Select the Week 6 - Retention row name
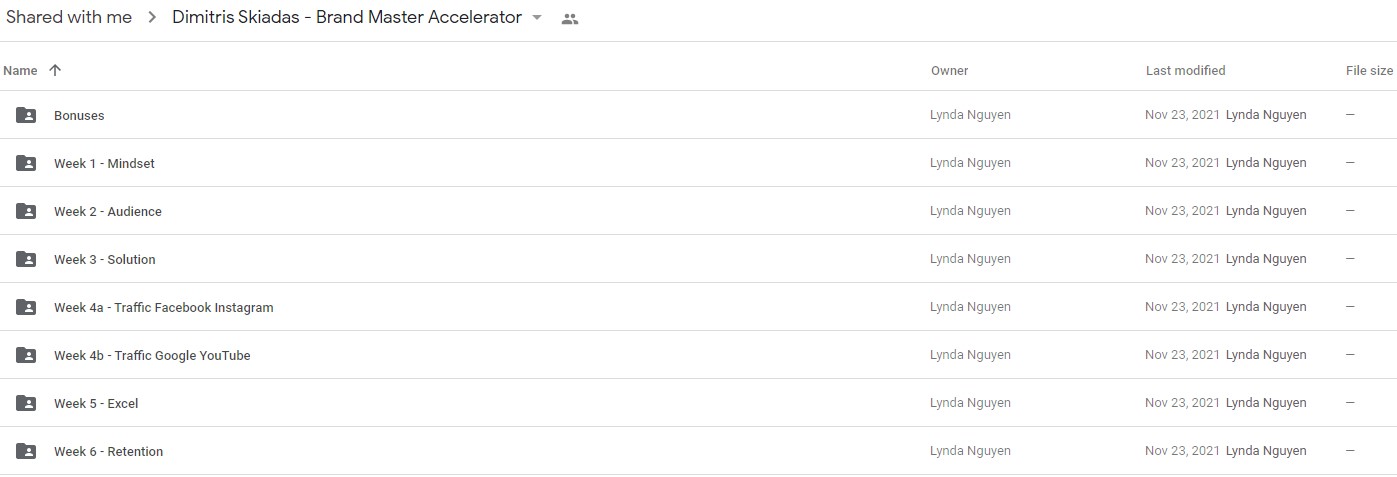 (x=108, y=451)
